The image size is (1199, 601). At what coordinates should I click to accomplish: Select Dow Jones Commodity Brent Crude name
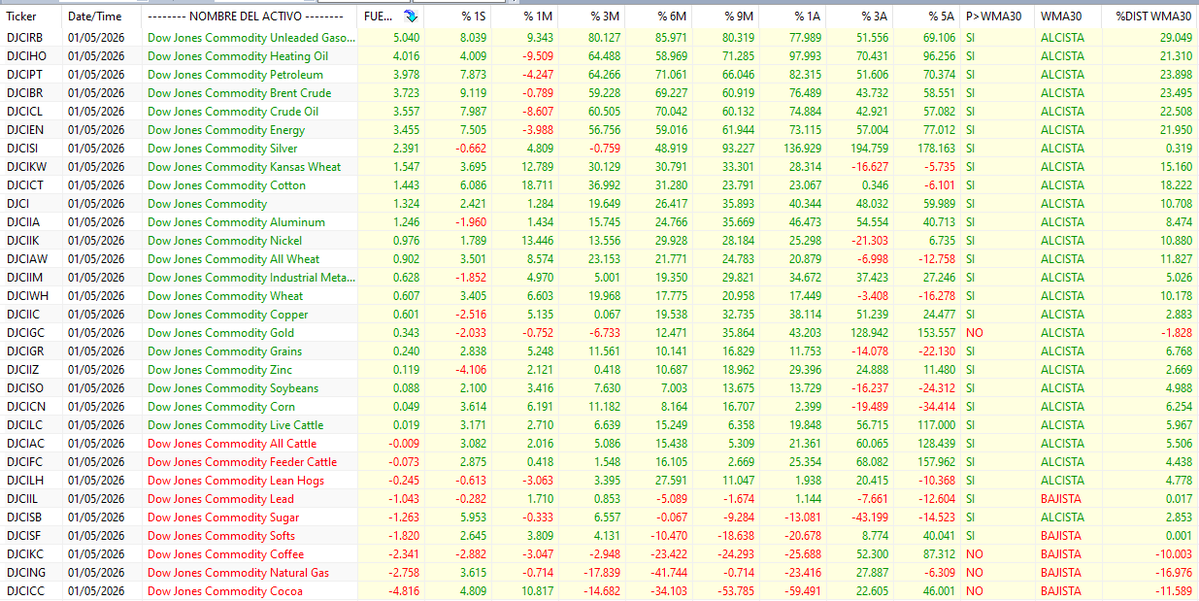[239, 93]
